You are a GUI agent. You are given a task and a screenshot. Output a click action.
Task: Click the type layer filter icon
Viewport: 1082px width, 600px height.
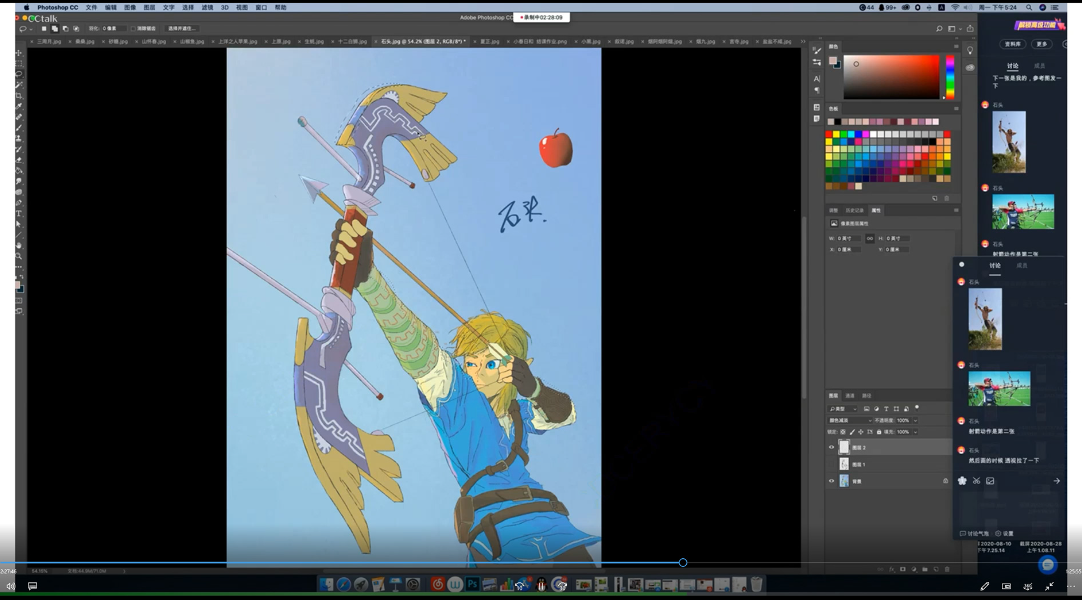click(886, 409)
